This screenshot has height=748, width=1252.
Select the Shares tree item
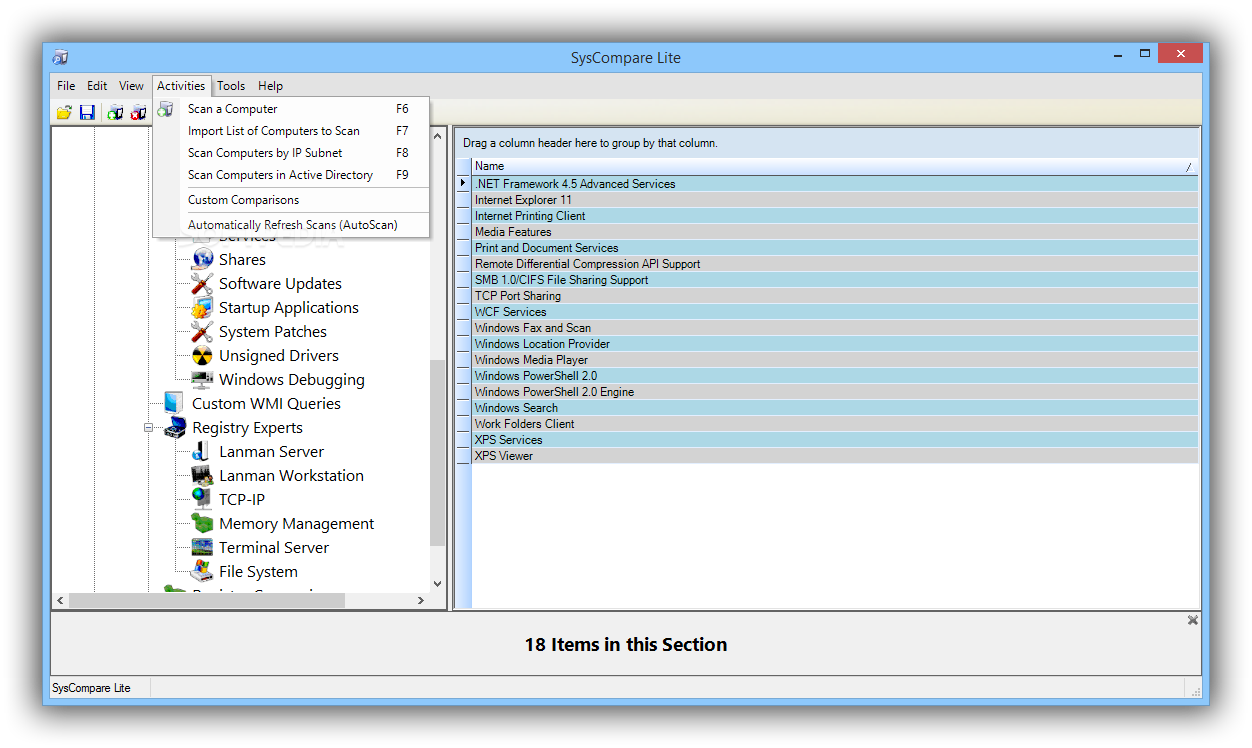click(242, 259)
